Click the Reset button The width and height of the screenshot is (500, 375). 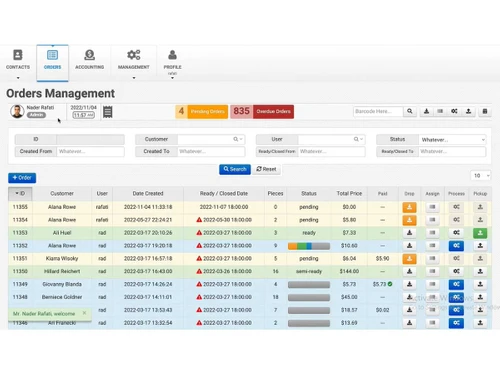click(266, 169)
